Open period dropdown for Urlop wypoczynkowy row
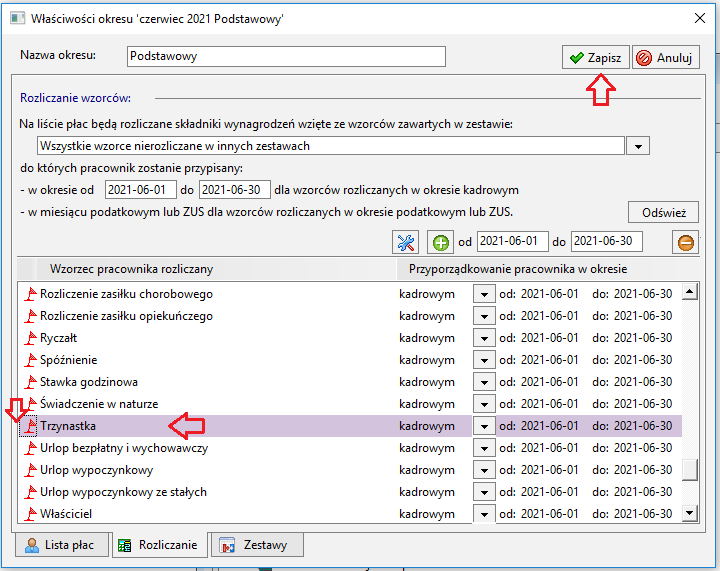 click(484, 470)
